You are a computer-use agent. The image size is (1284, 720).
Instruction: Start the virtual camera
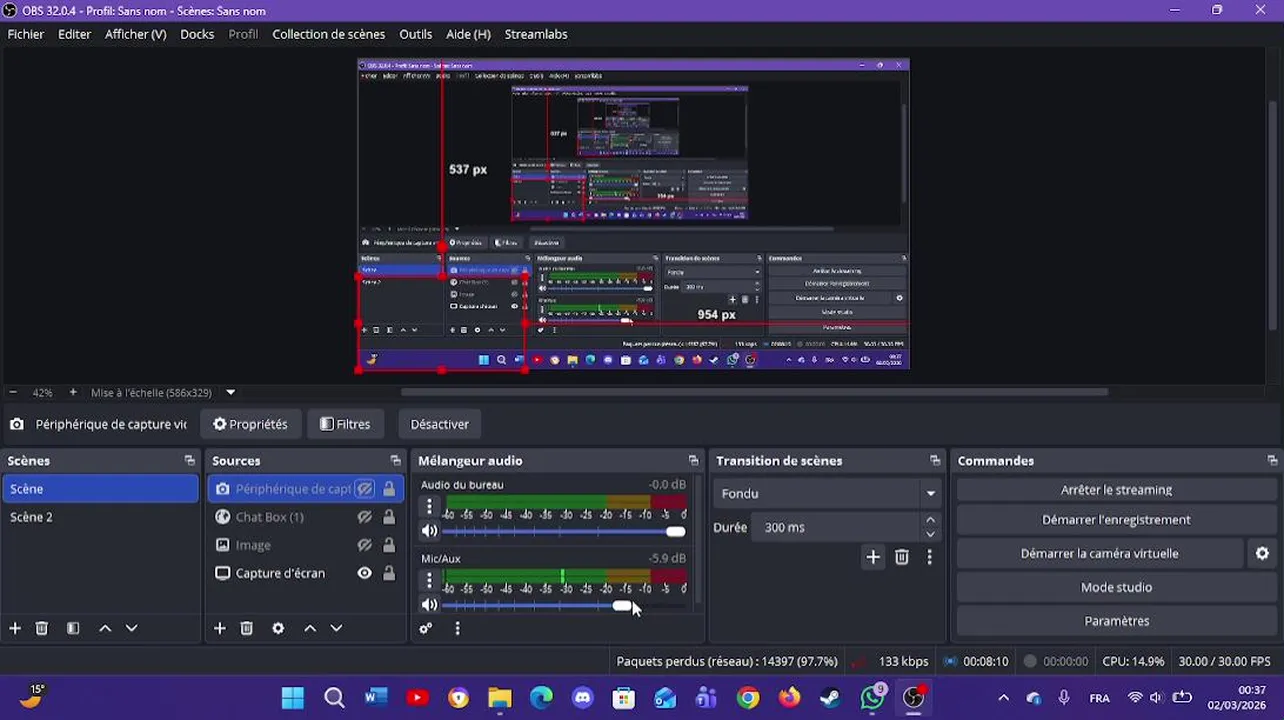pyautogui.click(x=1099, y=553)
